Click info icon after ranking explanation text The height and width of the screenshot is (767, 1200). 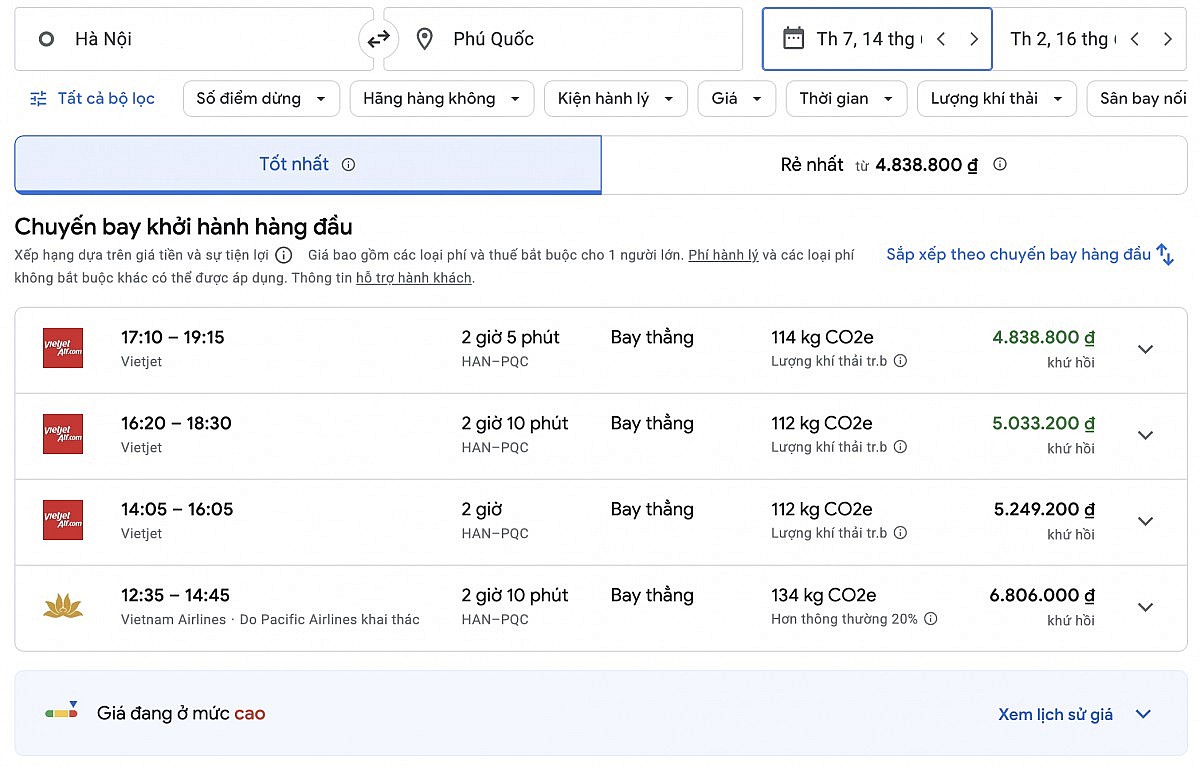point(284,255)
